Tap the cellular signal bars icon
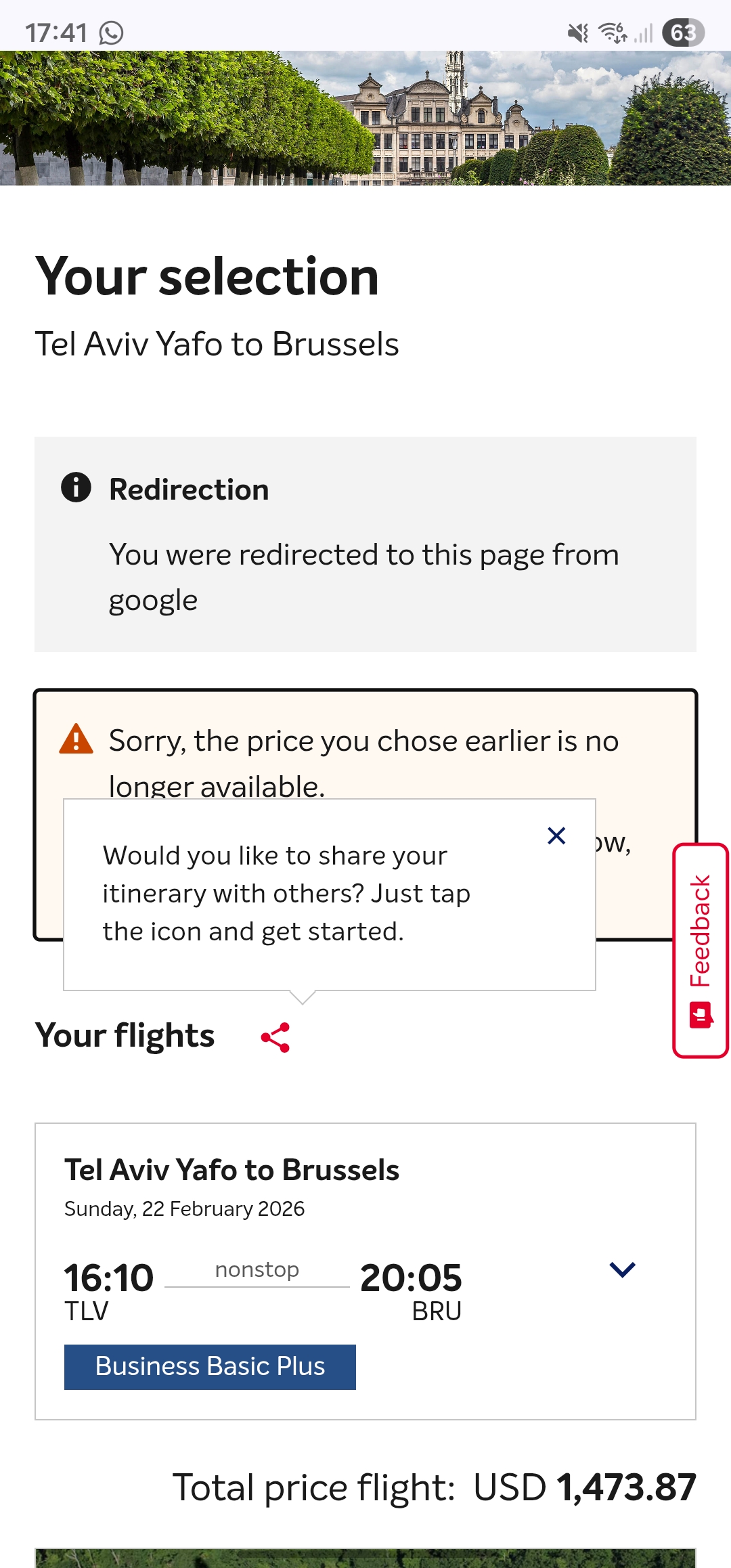This screenshot has width=731, height=1568. 644,32
